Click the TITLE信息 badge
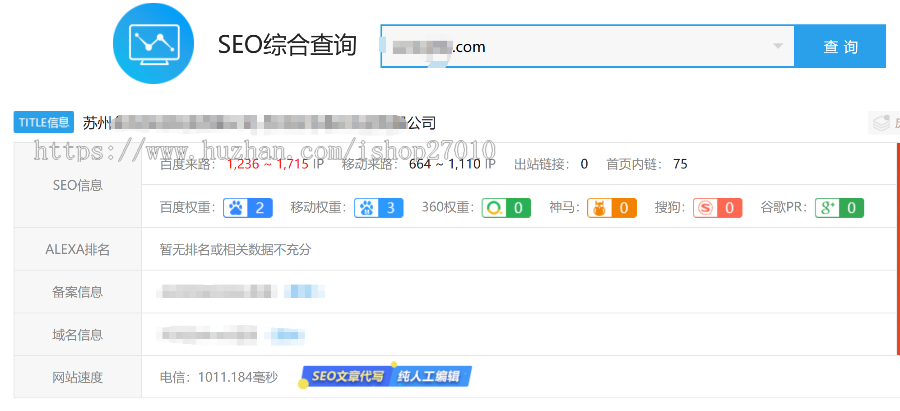Image resolution: width=900 pixels, height=411 pixels. [44, 122]
